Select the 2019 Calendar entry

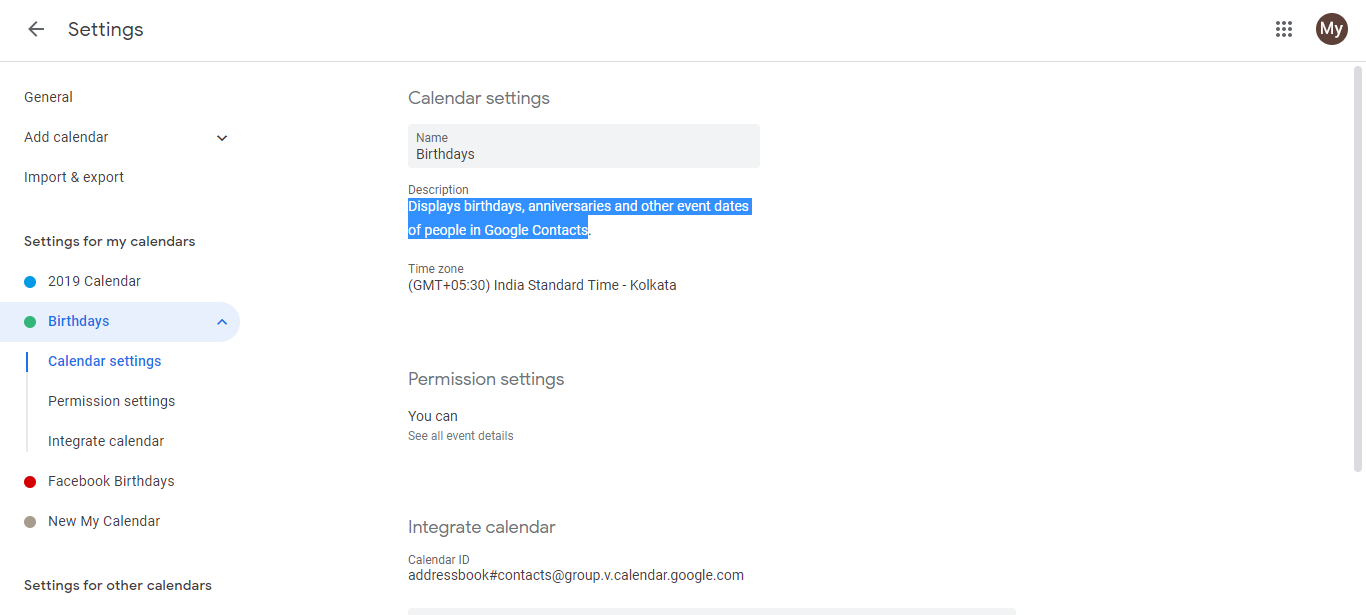point(94,281)
